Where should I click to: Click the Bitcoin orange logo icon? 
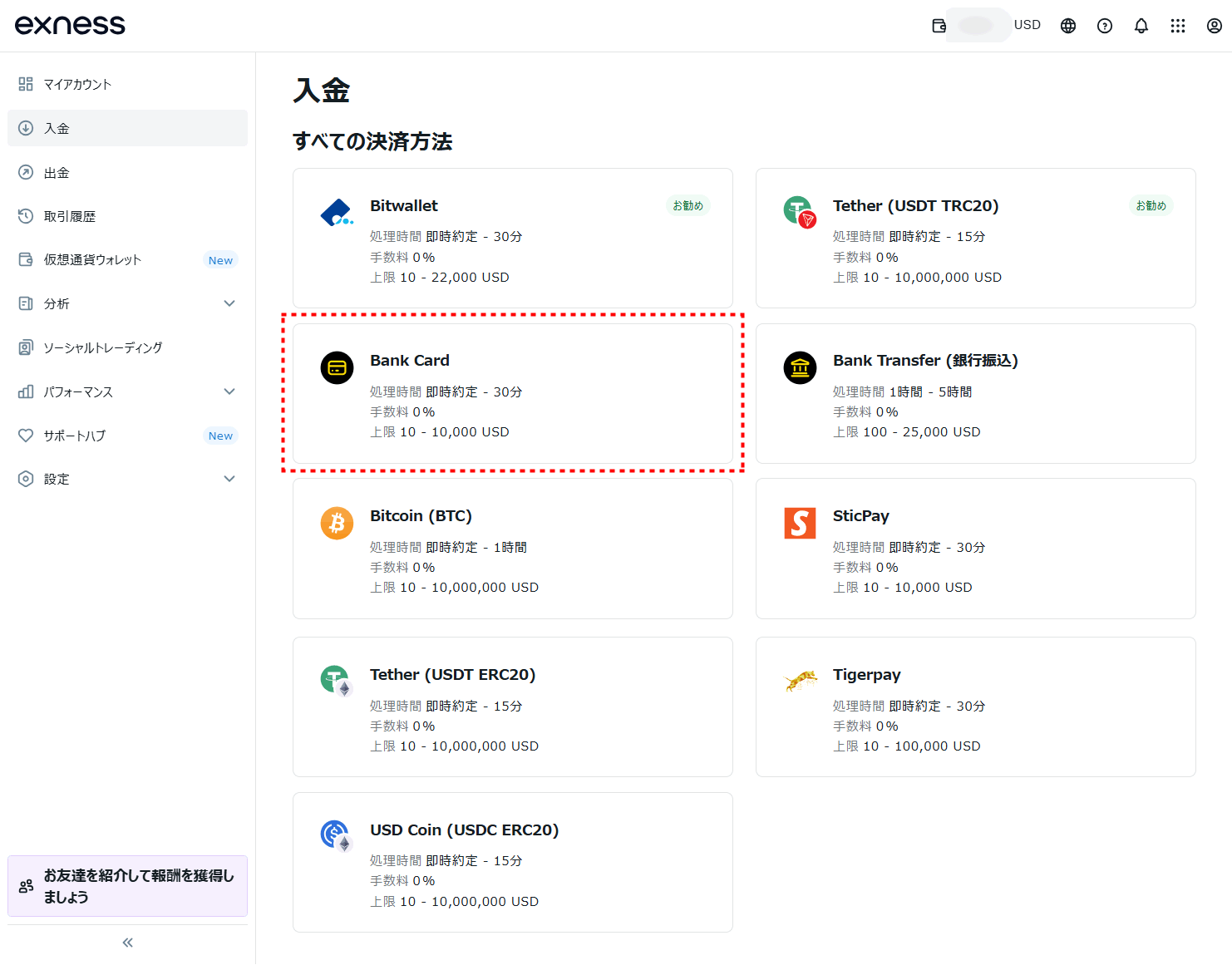coord(337,523)
